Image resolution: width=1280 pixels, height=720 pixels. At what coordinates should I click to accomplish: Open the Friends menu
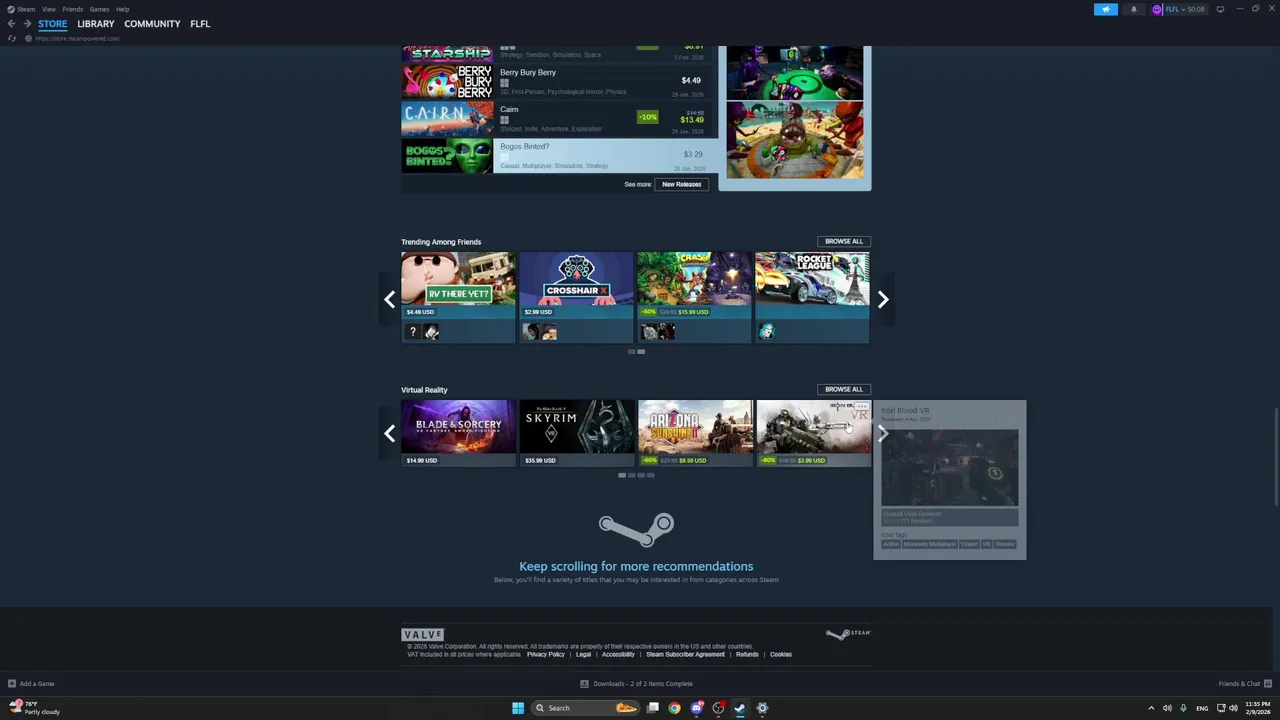click(73, 9)
